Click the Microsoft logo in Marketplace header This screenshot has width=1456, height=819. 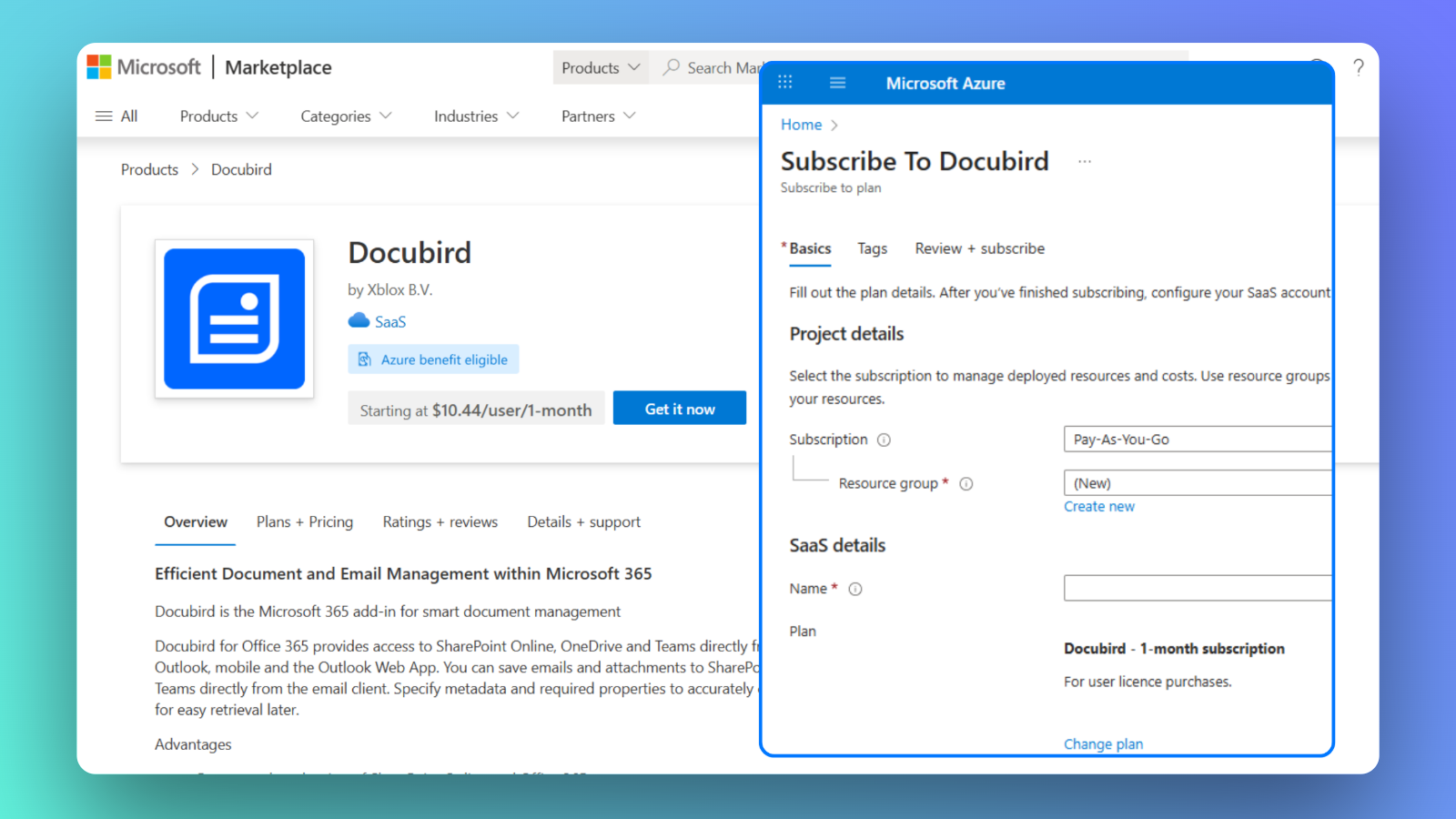point(144,67)
